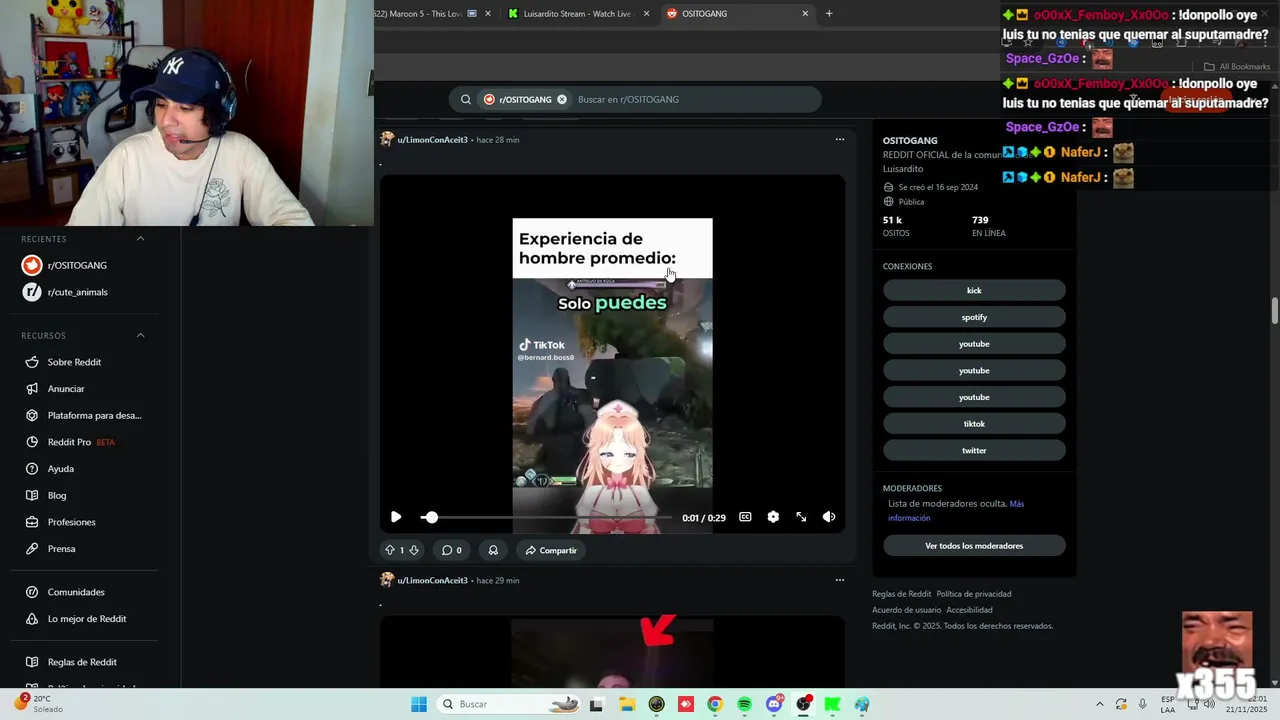Image resolution: width=1280 pixels, height=720 pixels.
Task: Click second post video thumbnail
Action: tap(612, 652)
